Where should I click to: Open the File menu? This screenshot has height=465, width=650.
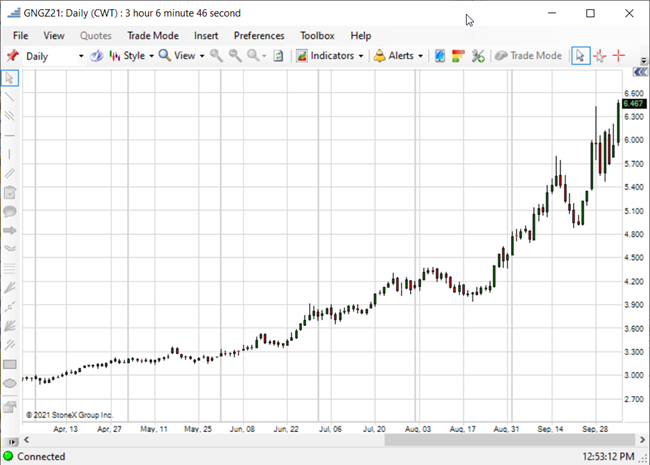(x=21, y=36)
